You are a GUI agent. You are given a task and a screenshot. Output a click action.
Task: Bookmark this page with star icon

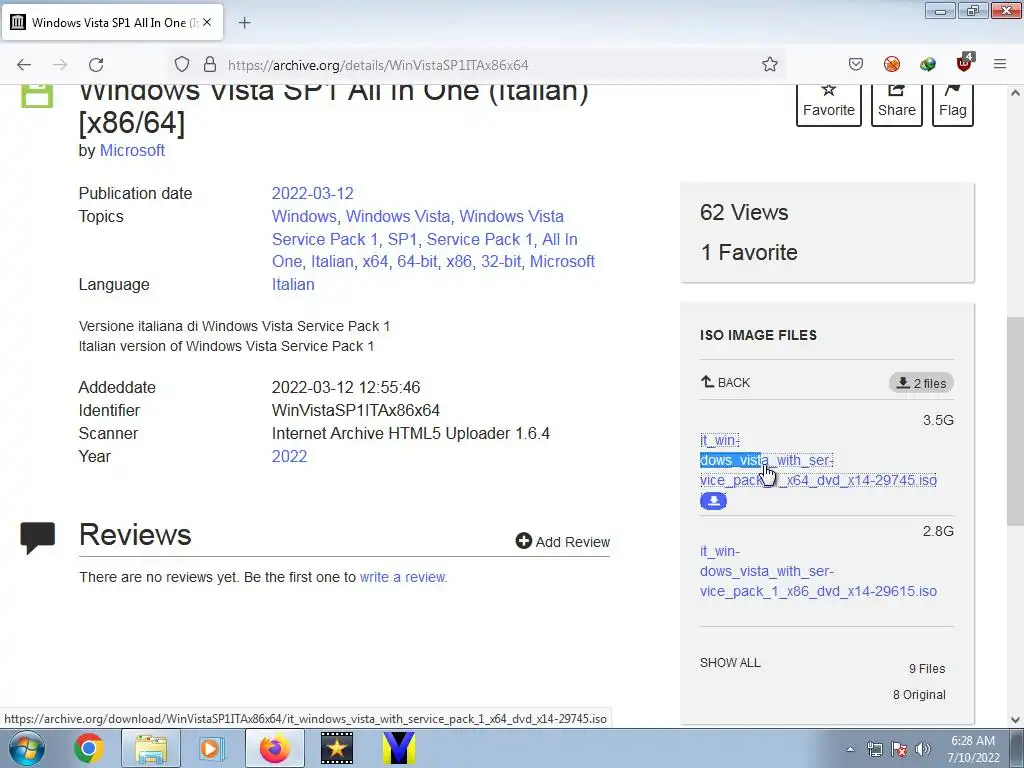[x=770, y=64]
